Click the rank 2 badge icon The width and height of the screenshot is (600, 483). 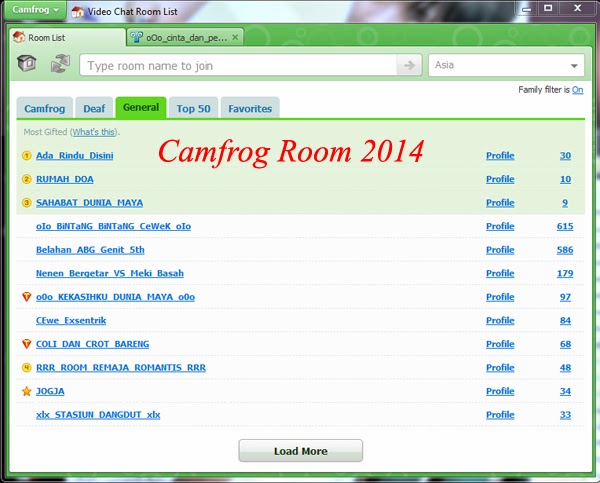tap(26, 179)
